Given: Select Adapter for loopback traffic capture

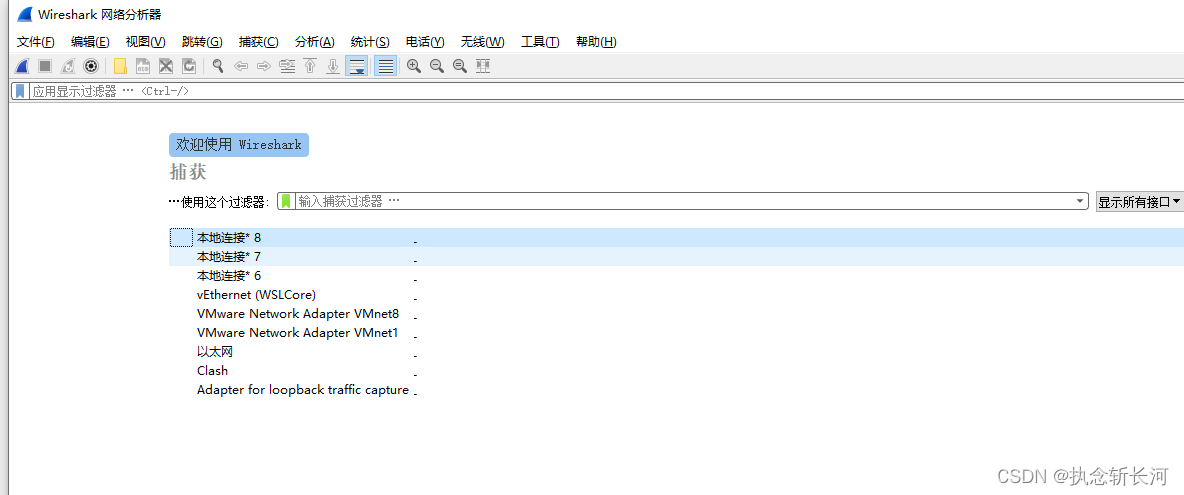Looking at the screenshot, I should pyautogui.click(x=677, y=390).
